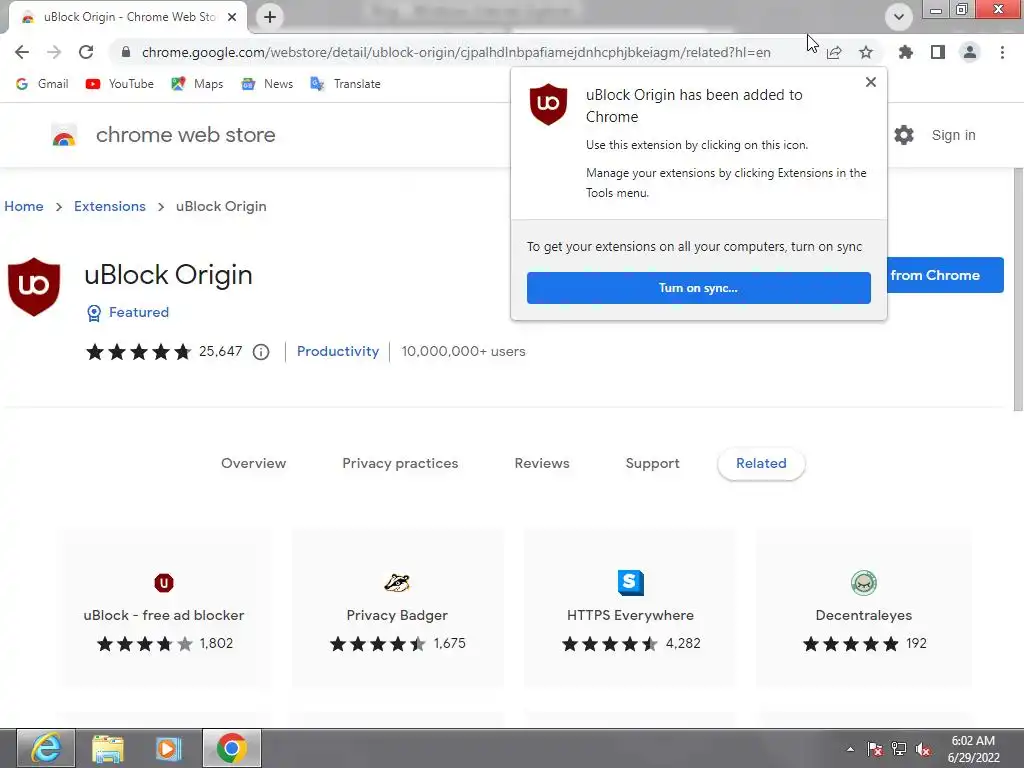The image size is (1024, 768).
Task: Open the HTTPS Everywhere extension card
Action: 630,608
